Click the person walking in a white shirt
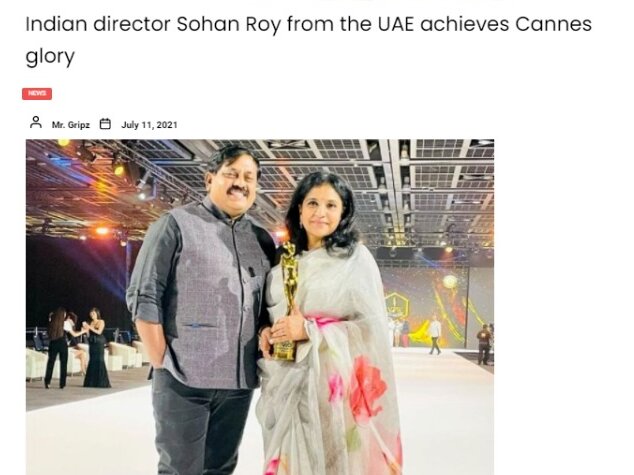This screenshot has width=634, height=475. [435, 335]
